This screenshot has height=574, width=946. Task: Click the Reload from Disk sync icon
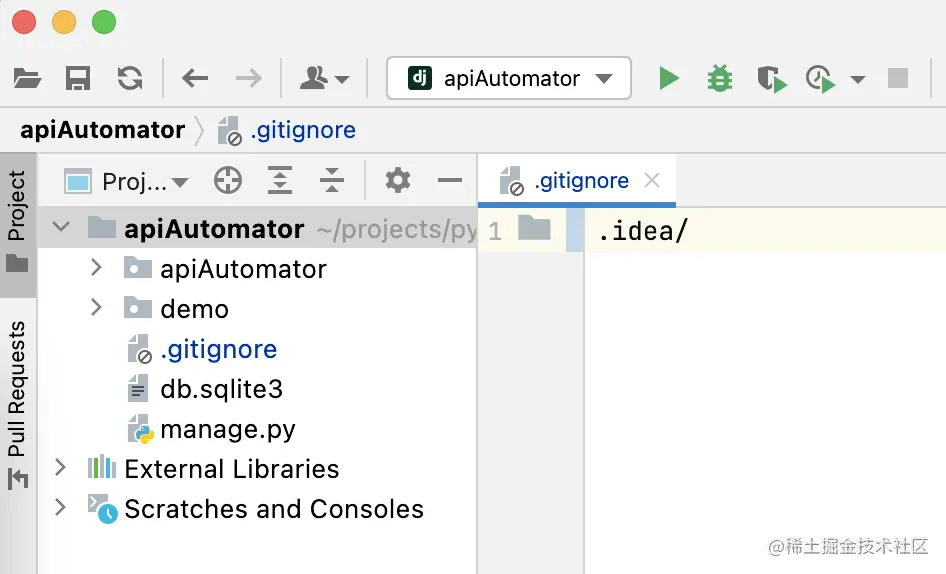[x=130, y=78]
